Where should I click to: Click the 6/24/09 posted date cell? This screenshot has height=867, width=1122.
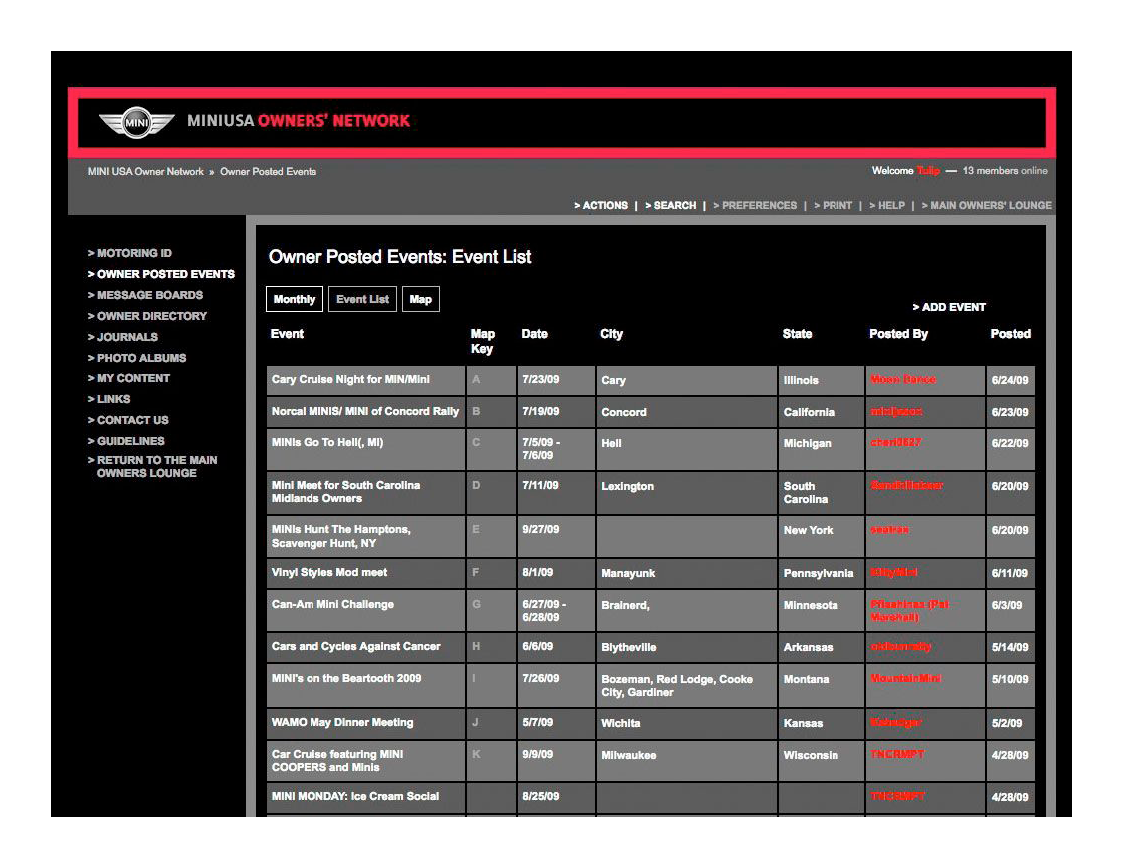click(1010, 380)
